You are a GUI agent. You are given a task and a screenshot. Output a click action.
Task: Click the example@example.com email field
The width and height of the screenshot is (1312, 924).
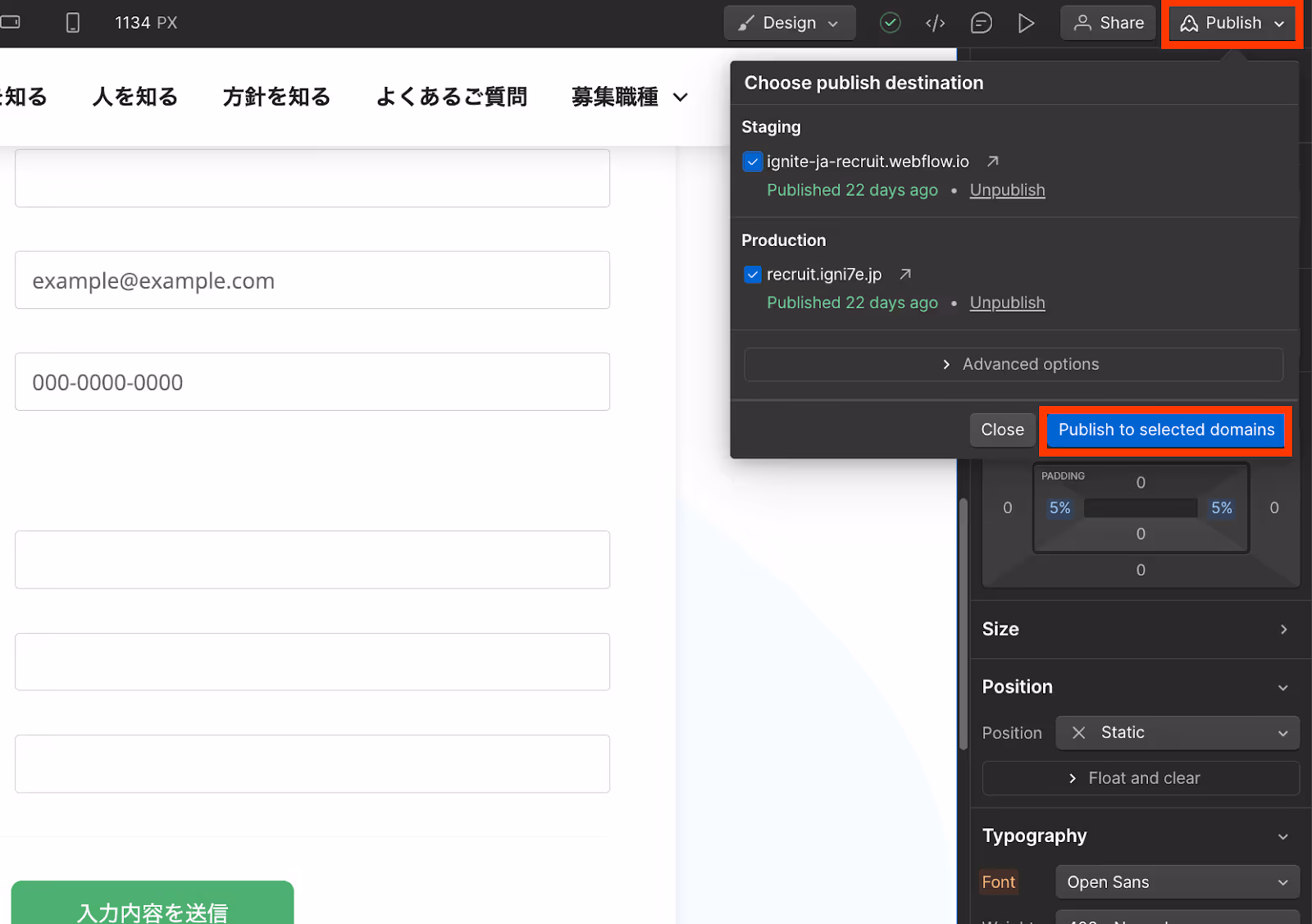pyautogui.click(x=312, y=280)
